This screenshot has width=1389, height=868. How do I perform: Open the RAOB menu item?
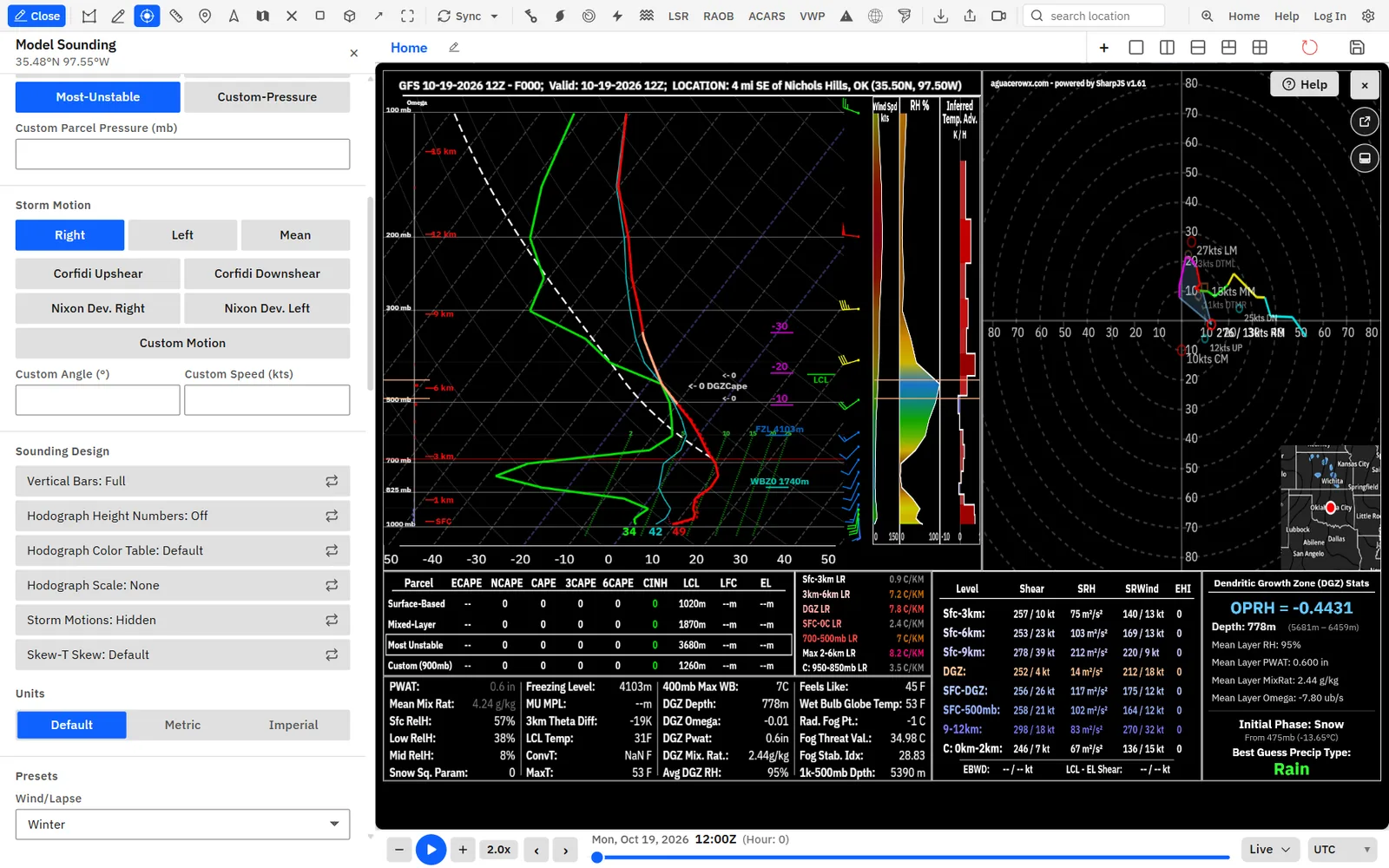tap(718, 16)
